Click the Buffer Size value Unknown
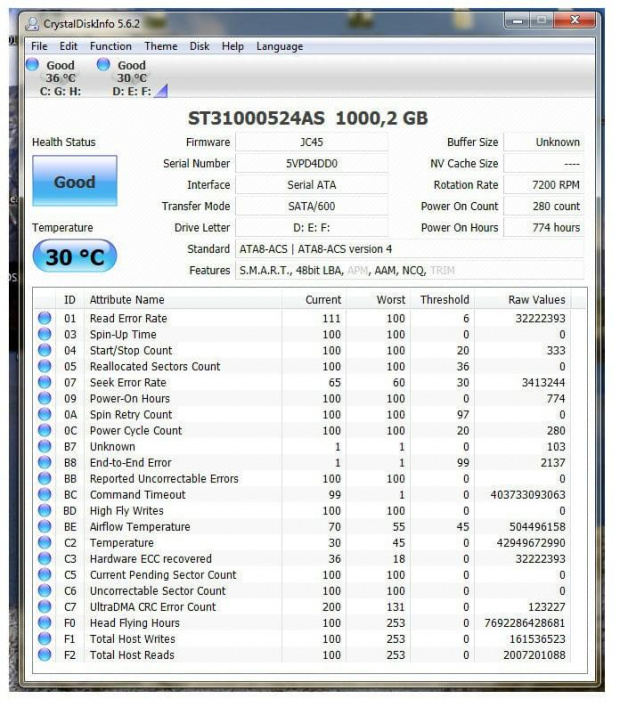620x707 pixels. [543, 142]
